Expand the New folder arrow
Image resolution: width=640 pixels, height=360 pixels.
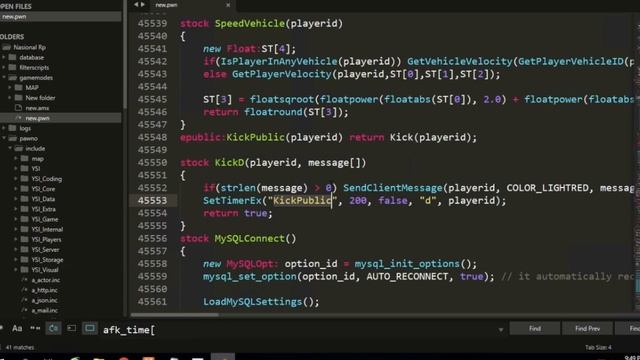pyautogui.click(x=10, y=98)
